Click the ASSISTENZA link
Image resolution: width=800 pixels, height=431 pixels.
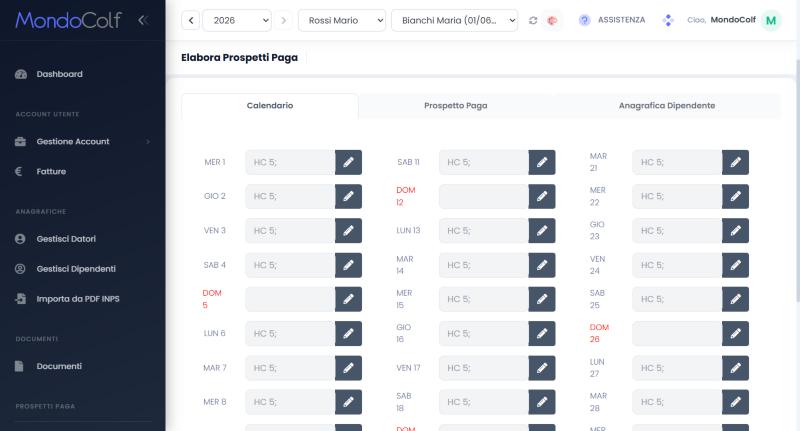(621, 20)
